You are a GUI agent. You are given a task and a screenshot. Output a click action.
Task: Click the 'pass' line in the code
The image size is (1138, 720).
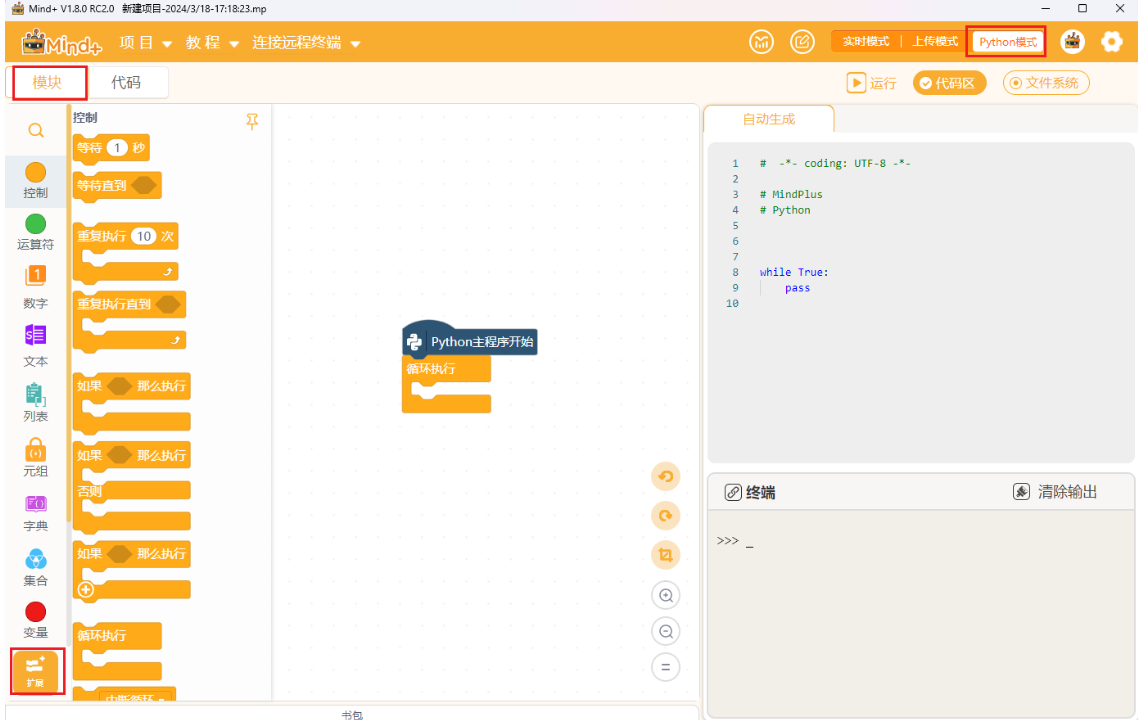(x=797, y=288)
